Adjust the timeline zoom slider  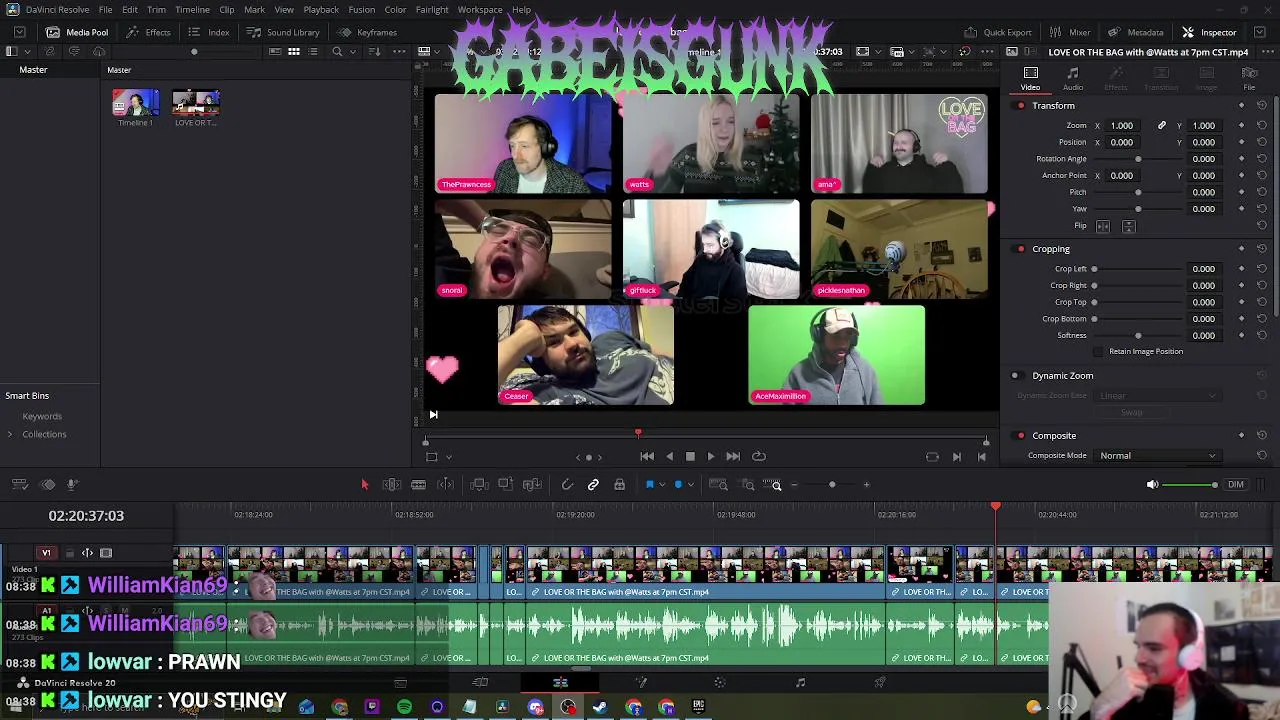pyautogui.click(x=830, y=485)
